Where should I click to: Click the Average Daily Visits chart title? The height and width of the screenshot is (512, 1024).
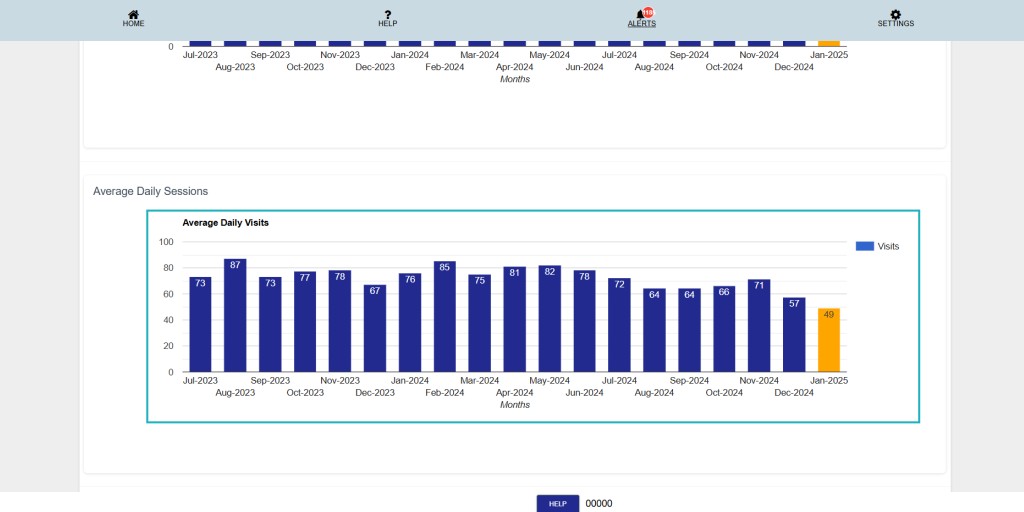click(225, 223)
